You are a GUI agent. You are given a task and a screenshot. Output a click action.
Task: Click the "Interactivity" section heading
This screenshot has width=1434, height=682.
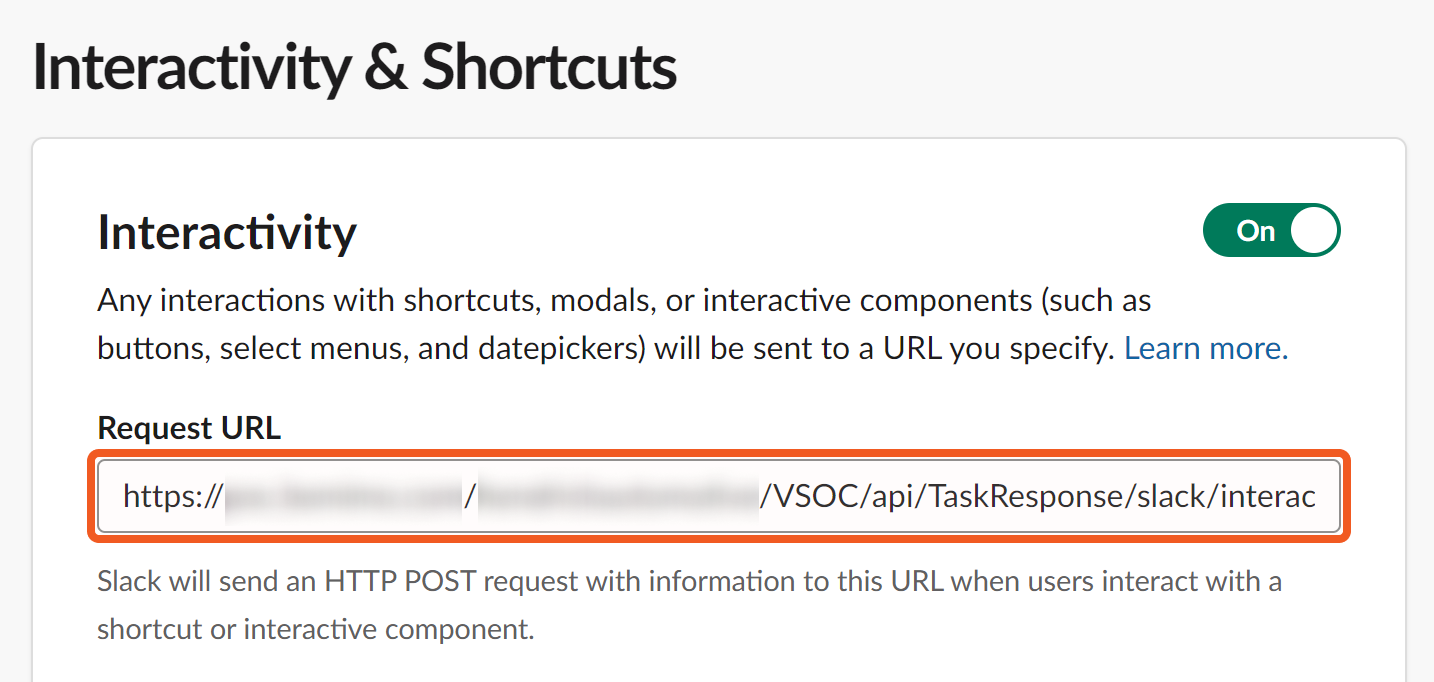[x=227, y=233]
